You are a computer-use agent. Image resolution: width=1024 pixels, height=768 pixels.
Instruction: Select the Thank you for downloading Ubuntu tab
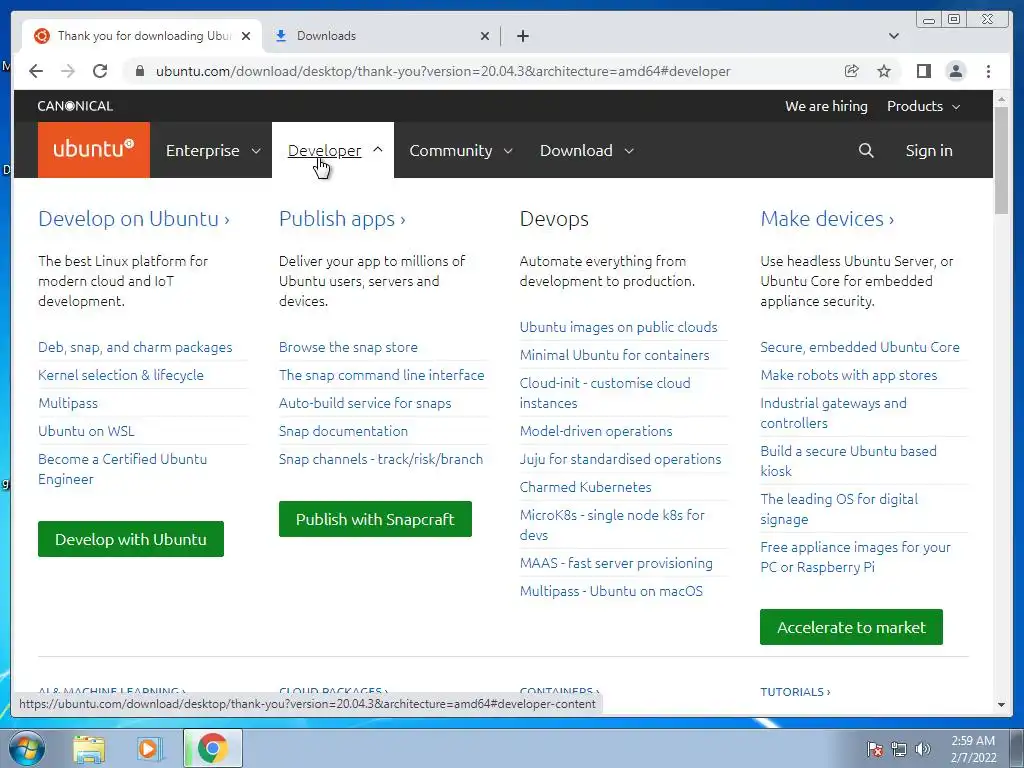tap(142, 36)
